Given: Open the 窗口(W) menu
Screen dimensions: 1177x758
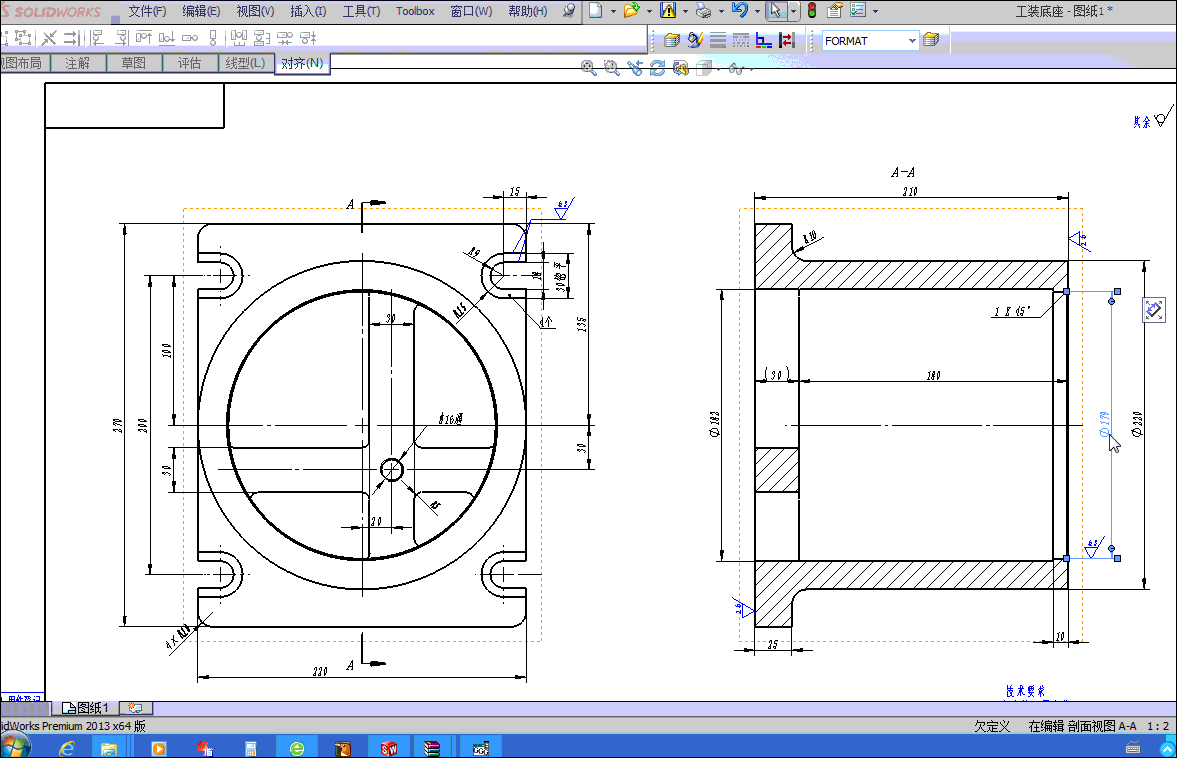Looking at the screenshot, I should tap(471, 11).
